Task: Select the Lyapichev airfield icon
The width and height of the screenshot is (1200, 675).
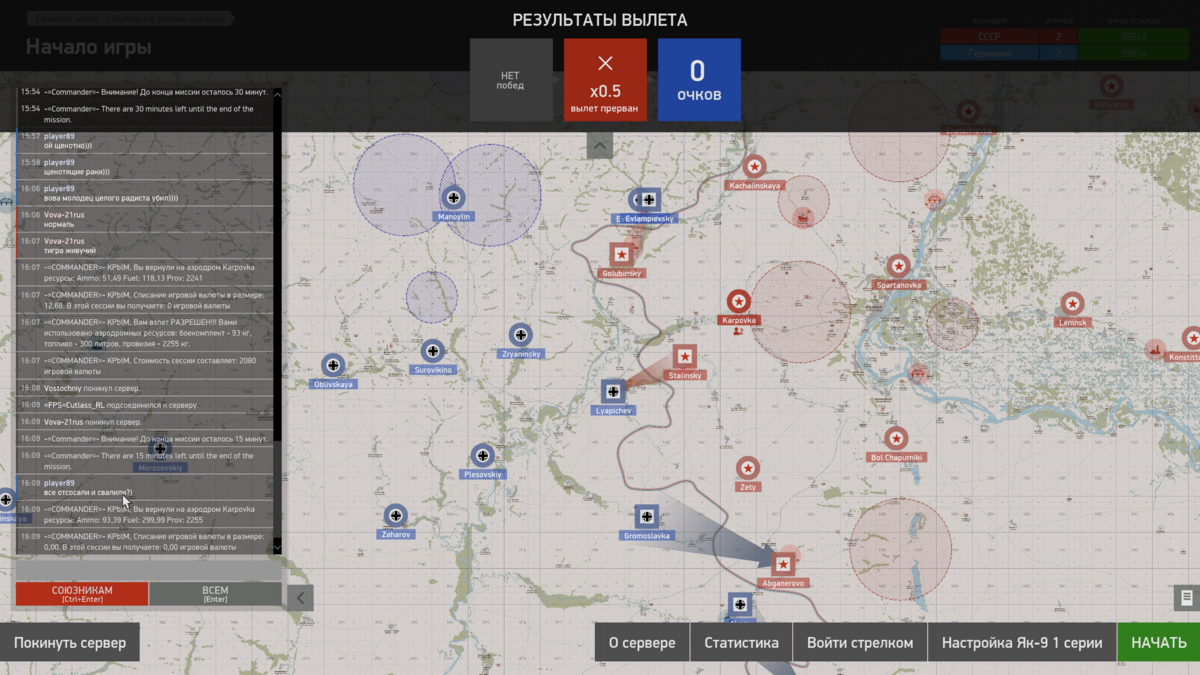Action: click(614, 391)
